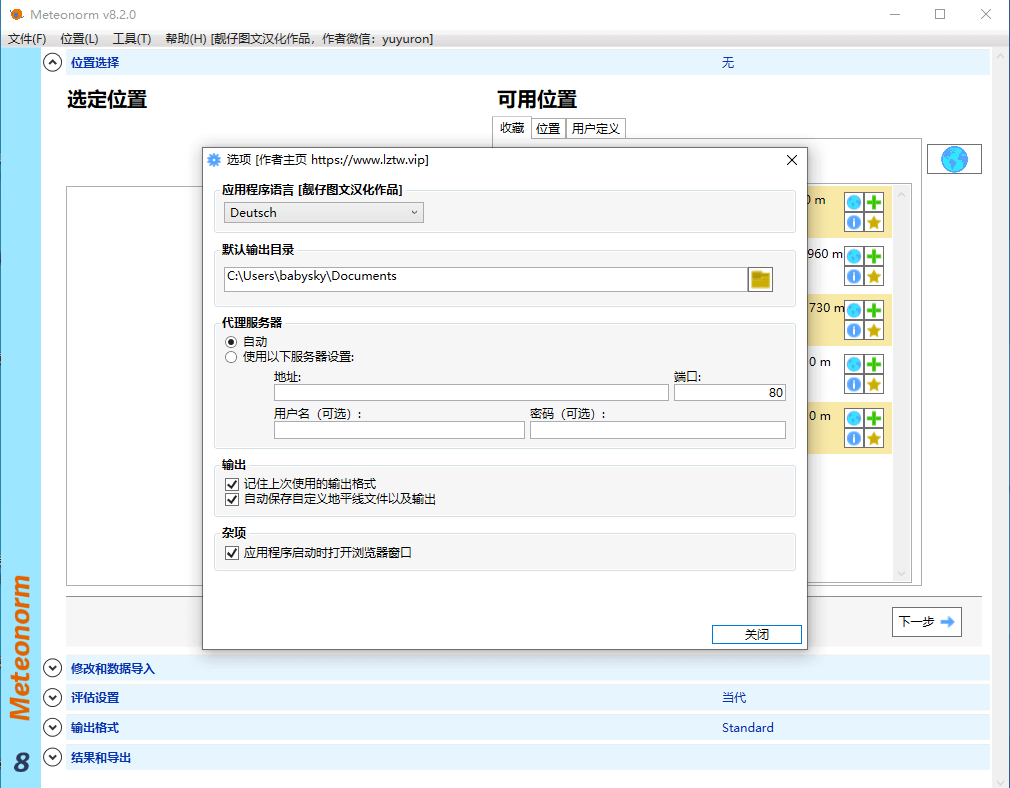
Task: Click the proxy 地址 input field
Action: (471, 392)
